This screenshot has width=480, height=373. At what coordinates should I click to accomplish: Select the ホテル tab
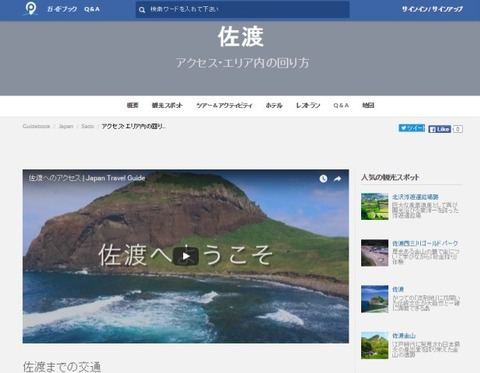click(274, 105)
